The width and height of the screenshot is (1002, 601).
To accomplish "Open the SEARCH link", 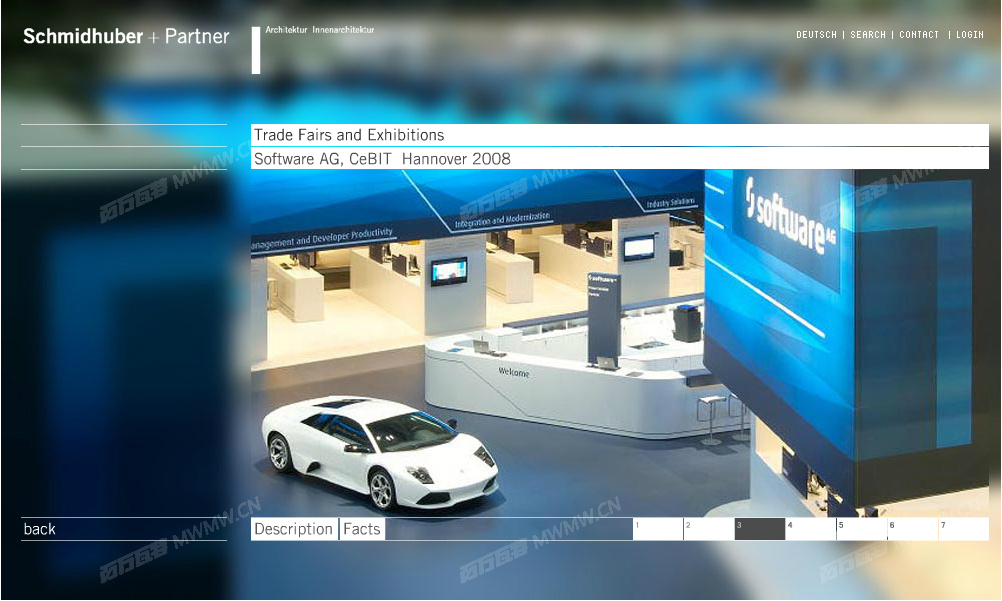I will click(x=868, y=35).
